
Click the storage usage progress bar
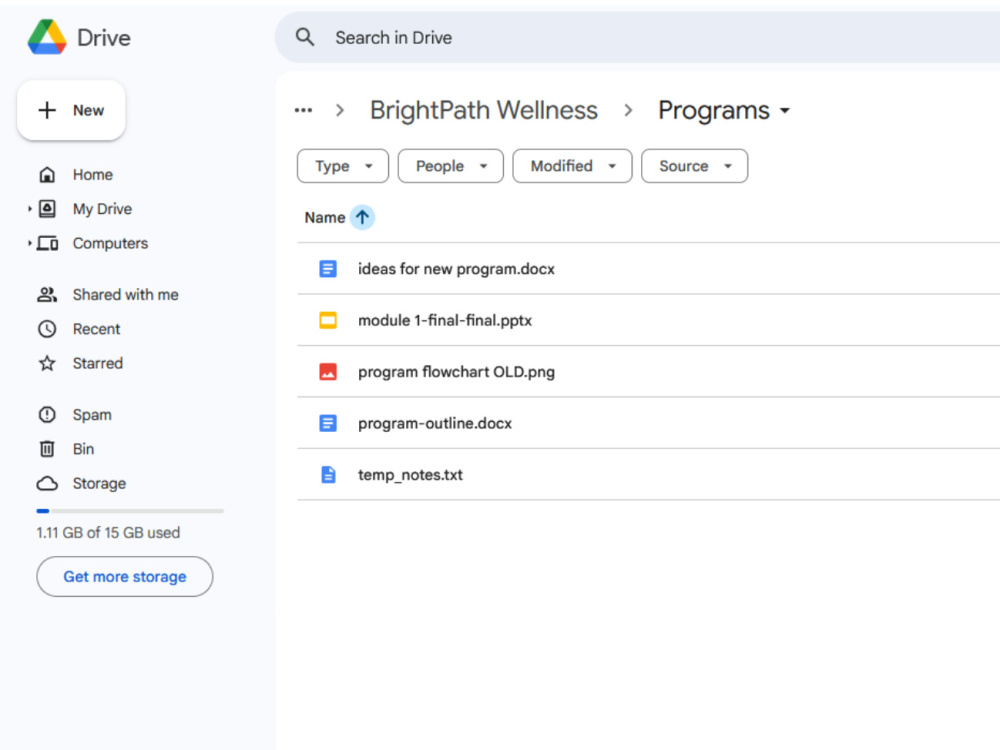point(130,511)
